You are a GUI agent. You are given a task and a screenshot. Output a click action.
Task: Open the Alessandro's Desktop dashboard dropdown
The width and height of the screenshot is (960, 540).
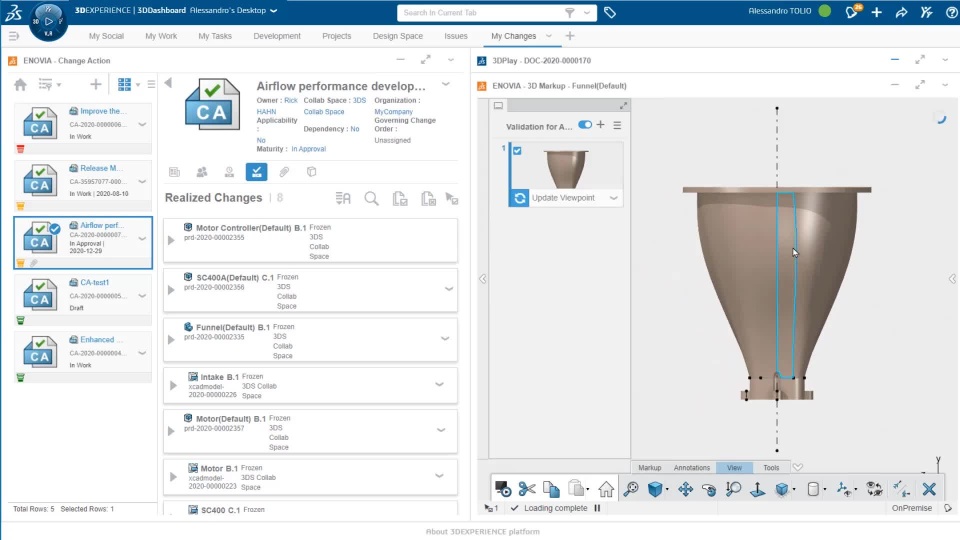tap(274, 10)
